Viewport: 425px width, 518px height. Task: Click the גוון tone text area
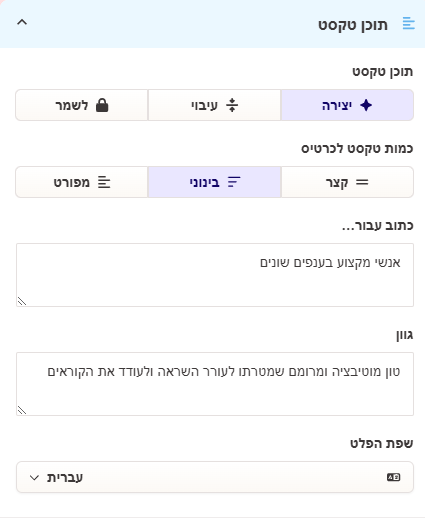(215, 384)
